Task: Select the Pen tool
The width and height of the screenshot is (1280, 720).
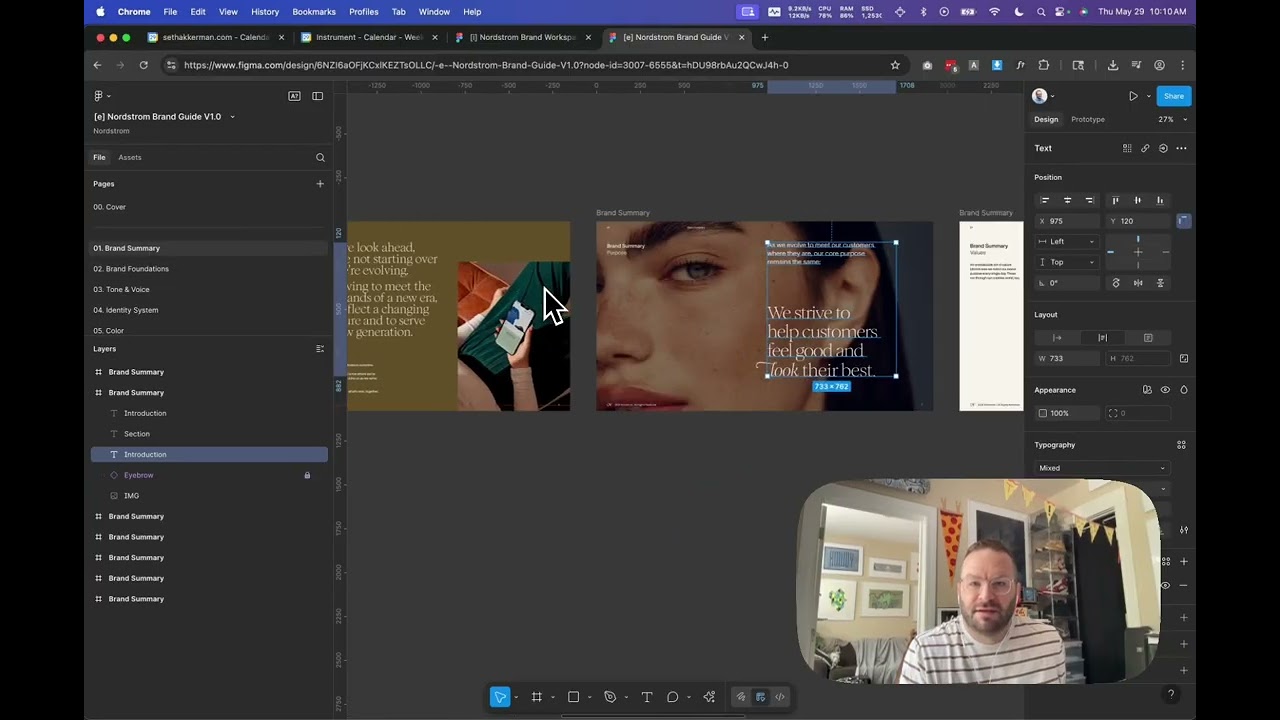Action: pyautogui.click(x=610, y=697)
